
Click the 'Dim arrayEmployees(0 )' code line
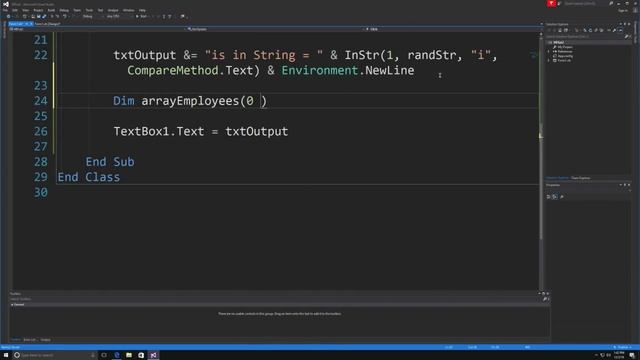click(190, 101)
